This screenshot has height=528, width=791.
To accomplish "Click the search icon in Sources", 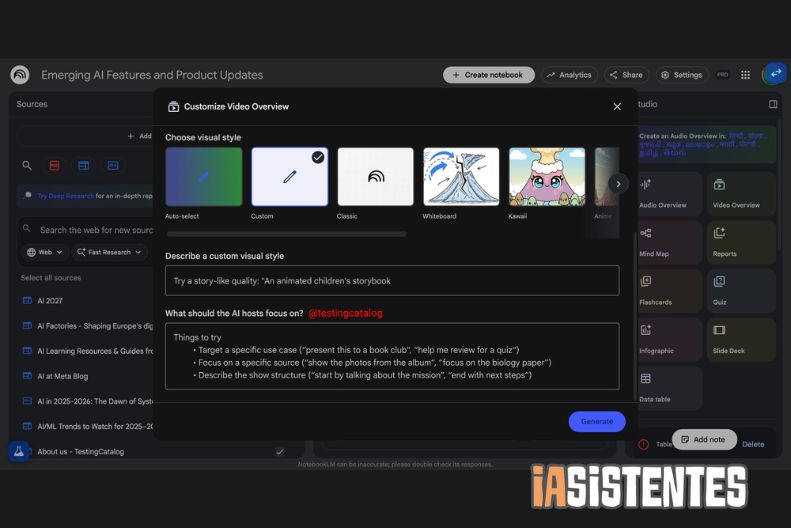I will [x=27, y=165].
